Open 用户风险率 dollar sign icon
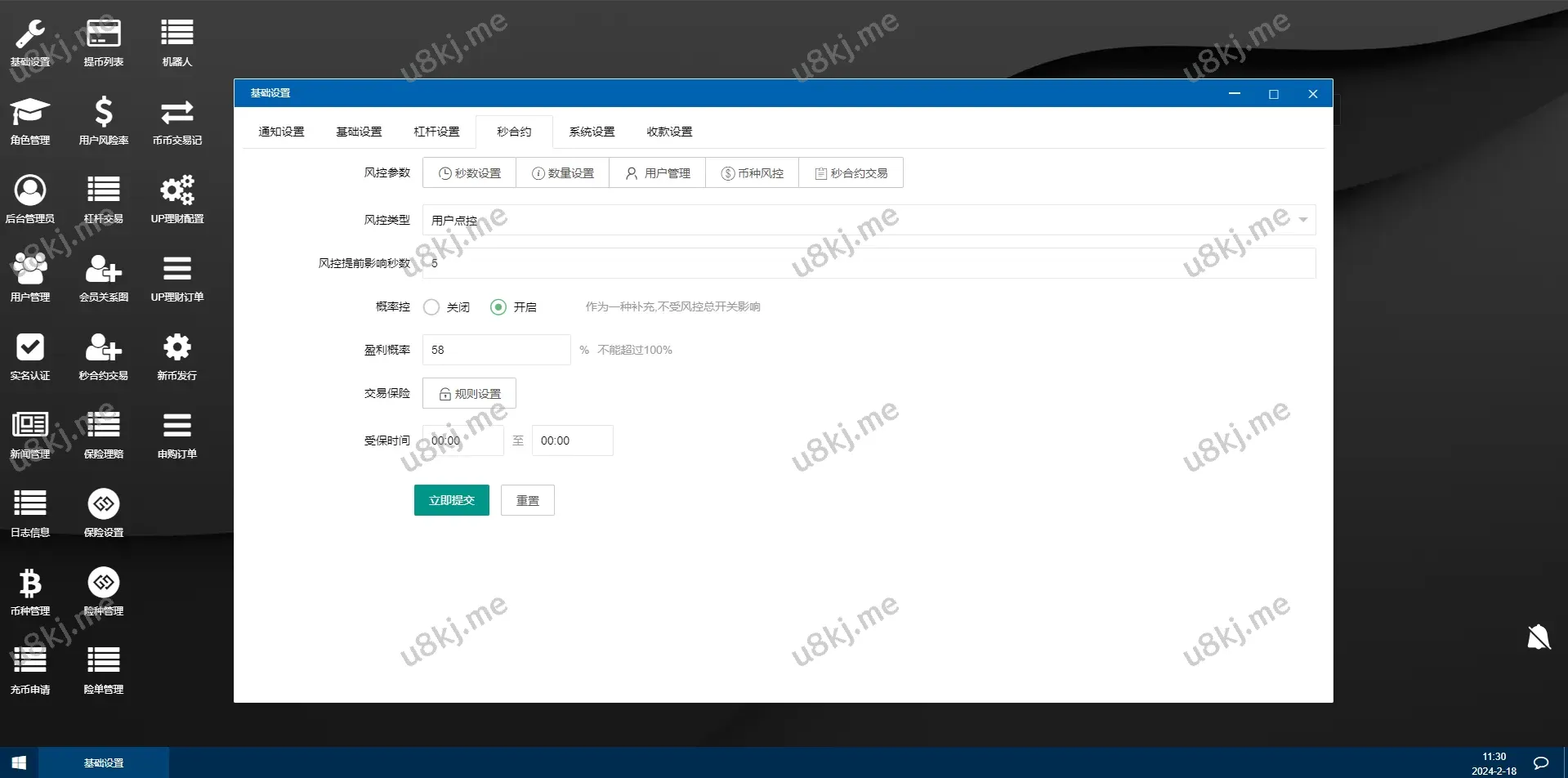 coord(104,113)
